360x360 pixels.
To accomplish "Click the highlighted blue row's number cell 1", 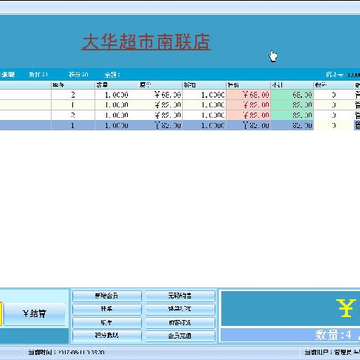I will (x=73, y=125).
